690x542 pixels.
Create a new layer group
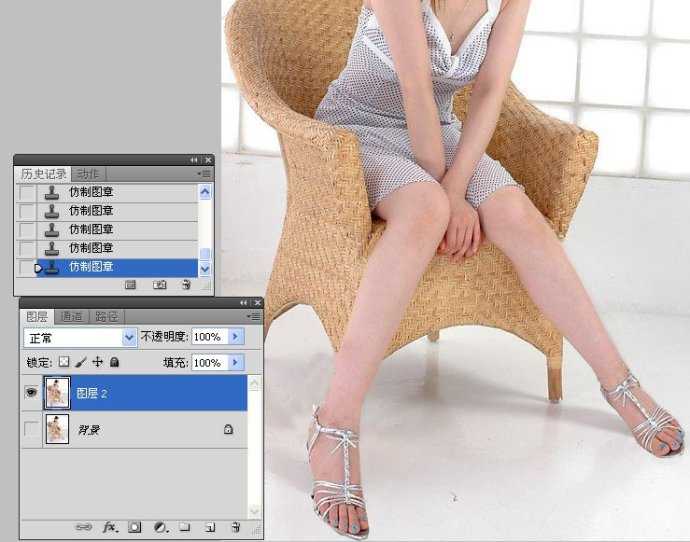click(185, 527)
